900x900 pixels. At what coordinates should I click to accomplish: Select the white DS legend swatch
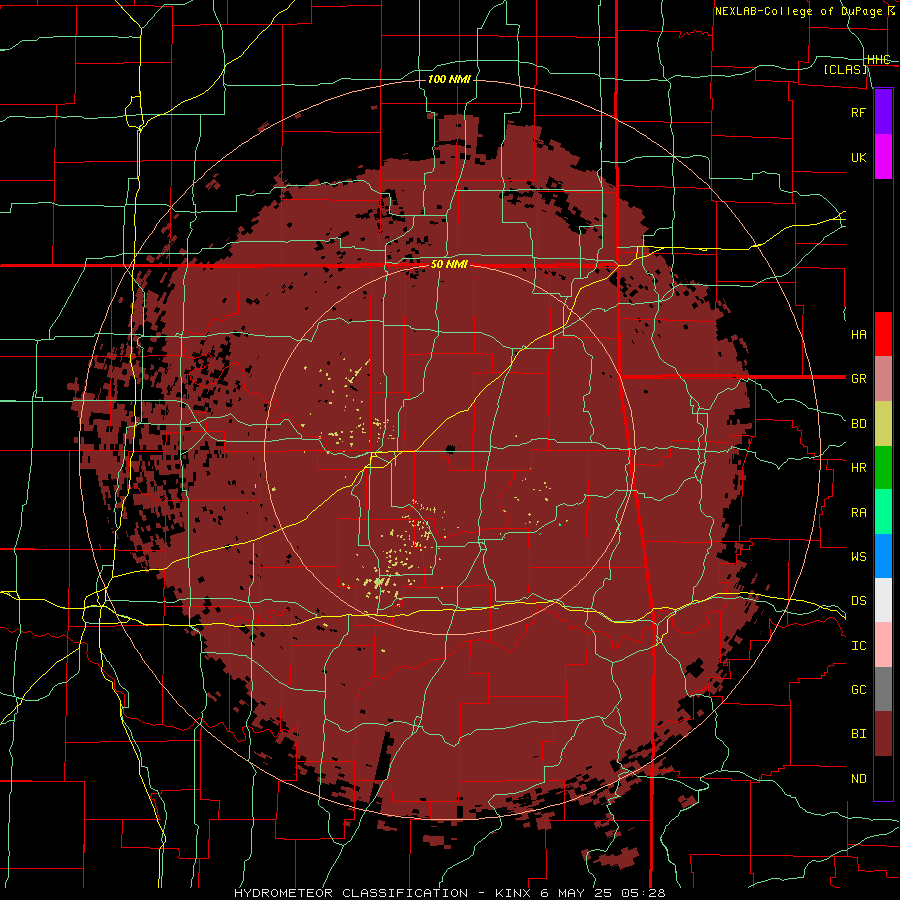[x=883, y=600]
